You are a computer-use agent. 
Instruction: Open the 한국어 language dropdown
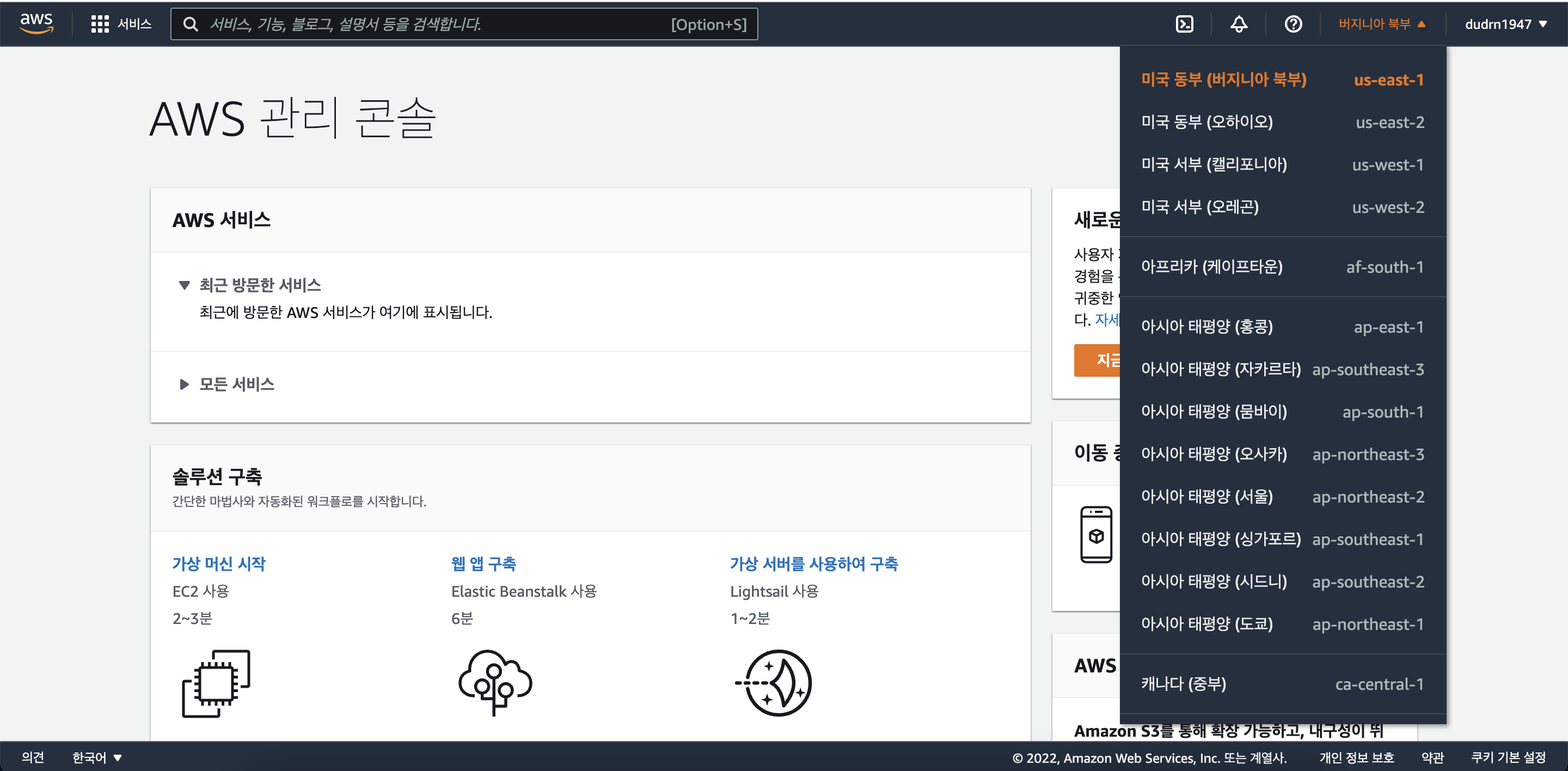97,757
